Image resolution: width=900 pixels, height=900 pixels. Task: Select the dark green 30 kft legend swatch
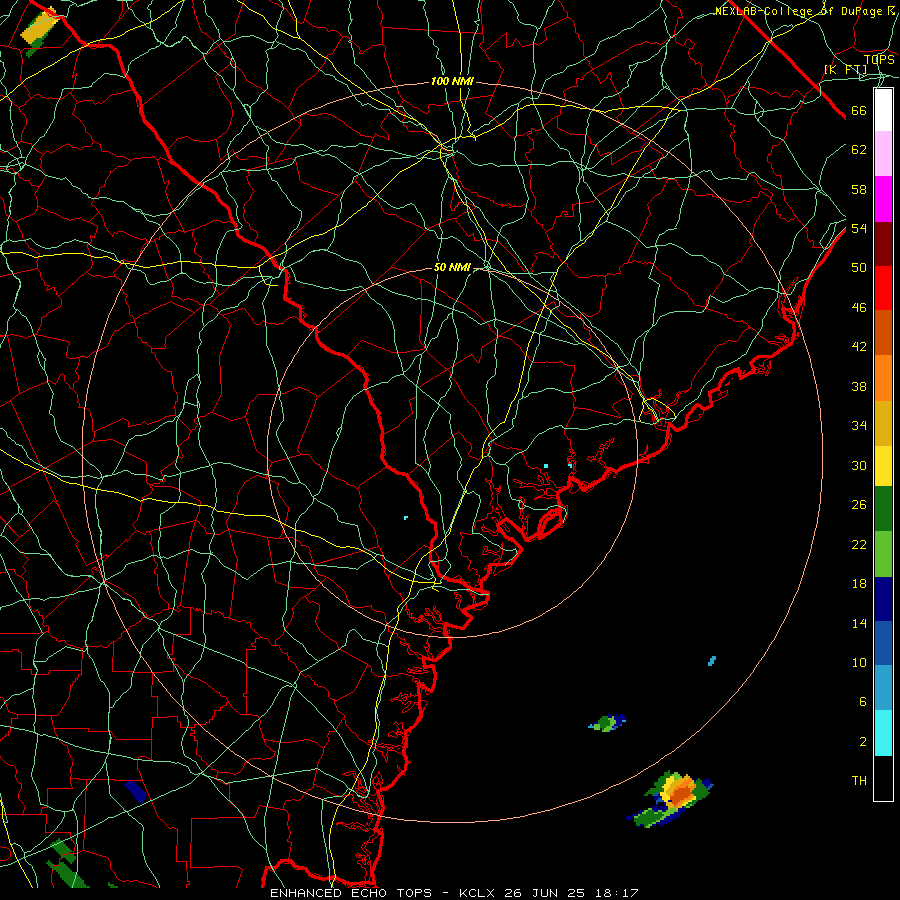coord(883,509)
